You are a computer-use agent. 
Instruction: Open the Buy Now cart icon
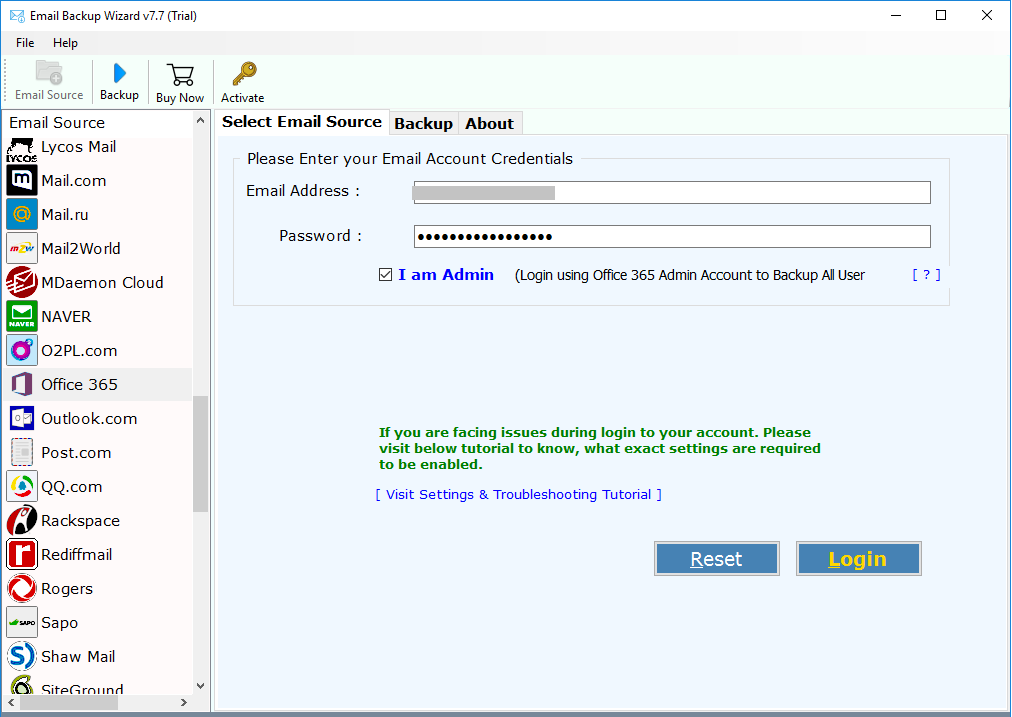pos(180,74)
